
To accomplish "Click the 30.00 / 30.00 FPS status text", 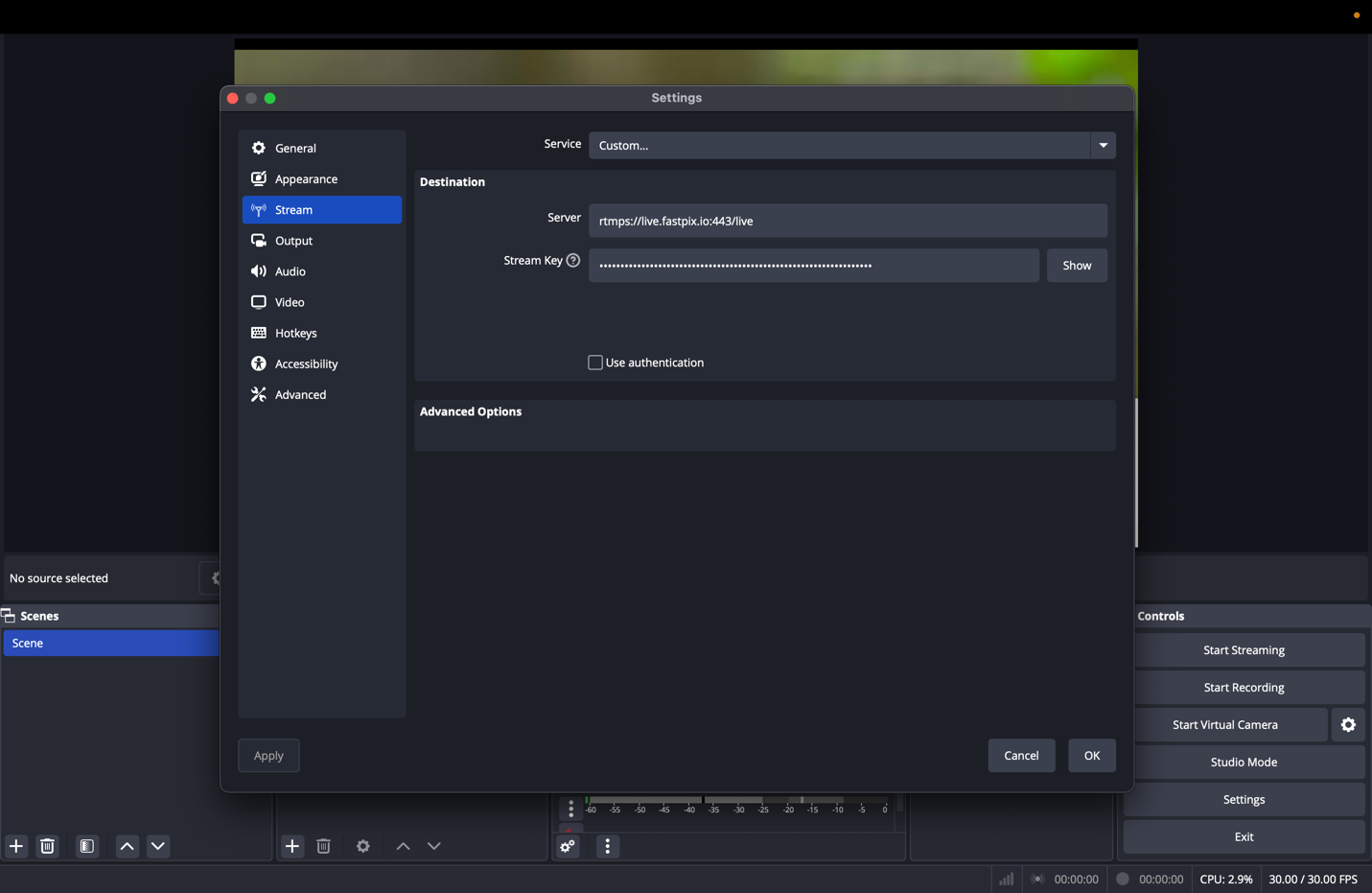I will click(x=1313, y=879).
